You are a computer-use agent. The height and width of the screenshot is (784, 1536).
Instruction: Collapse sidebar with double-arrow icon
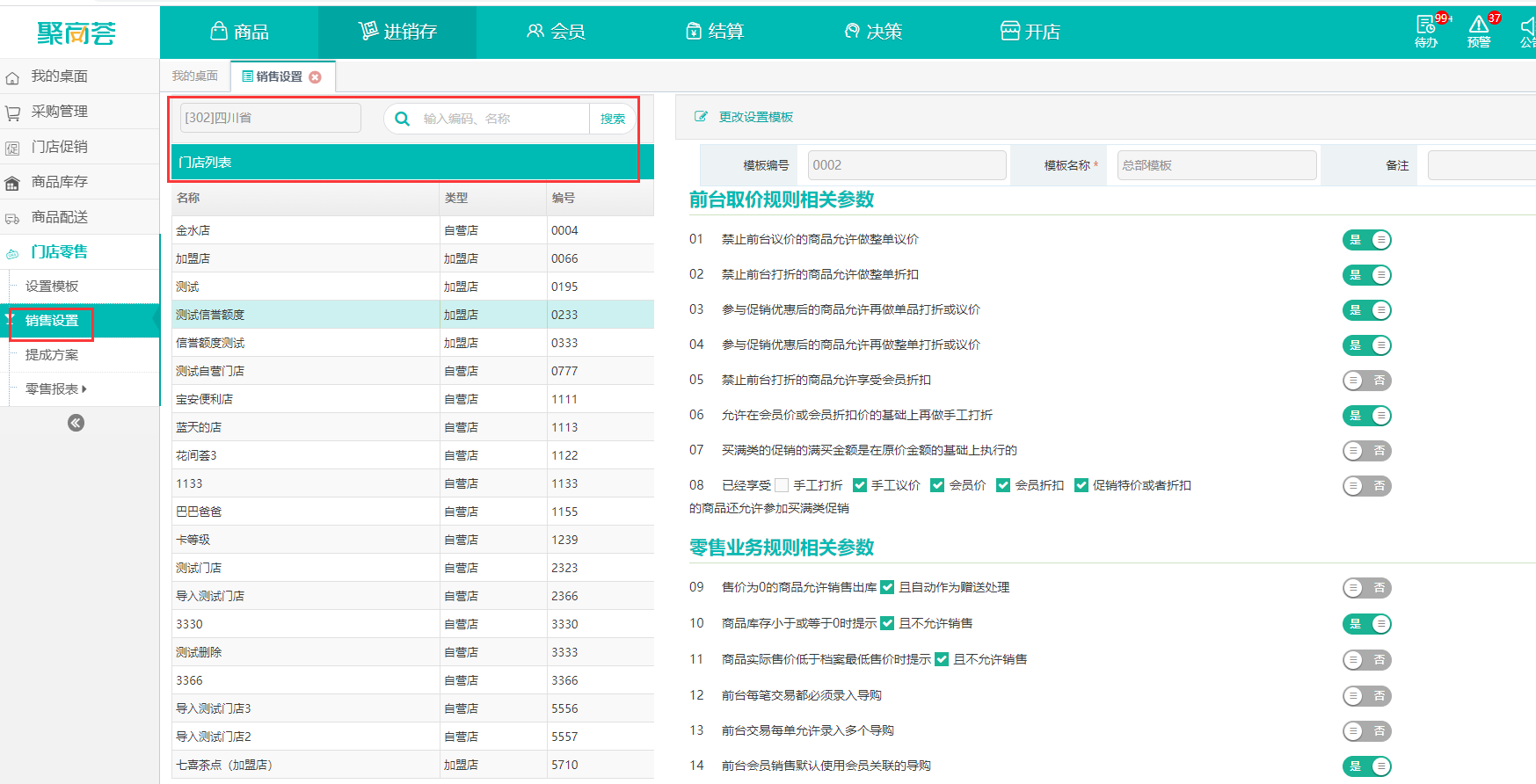click(x=76, y=423)
